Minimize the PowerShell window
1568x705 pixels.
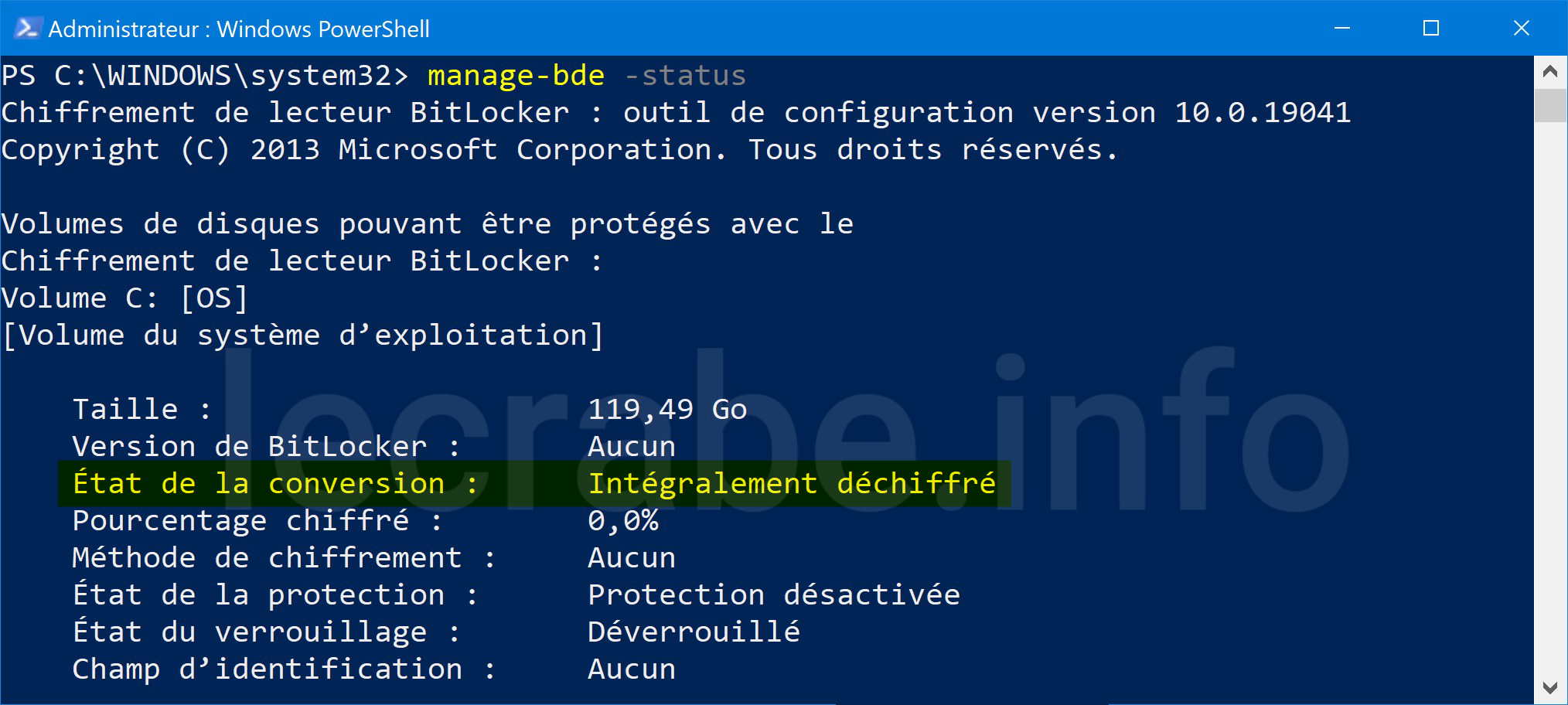click(x=1342, y=29)
